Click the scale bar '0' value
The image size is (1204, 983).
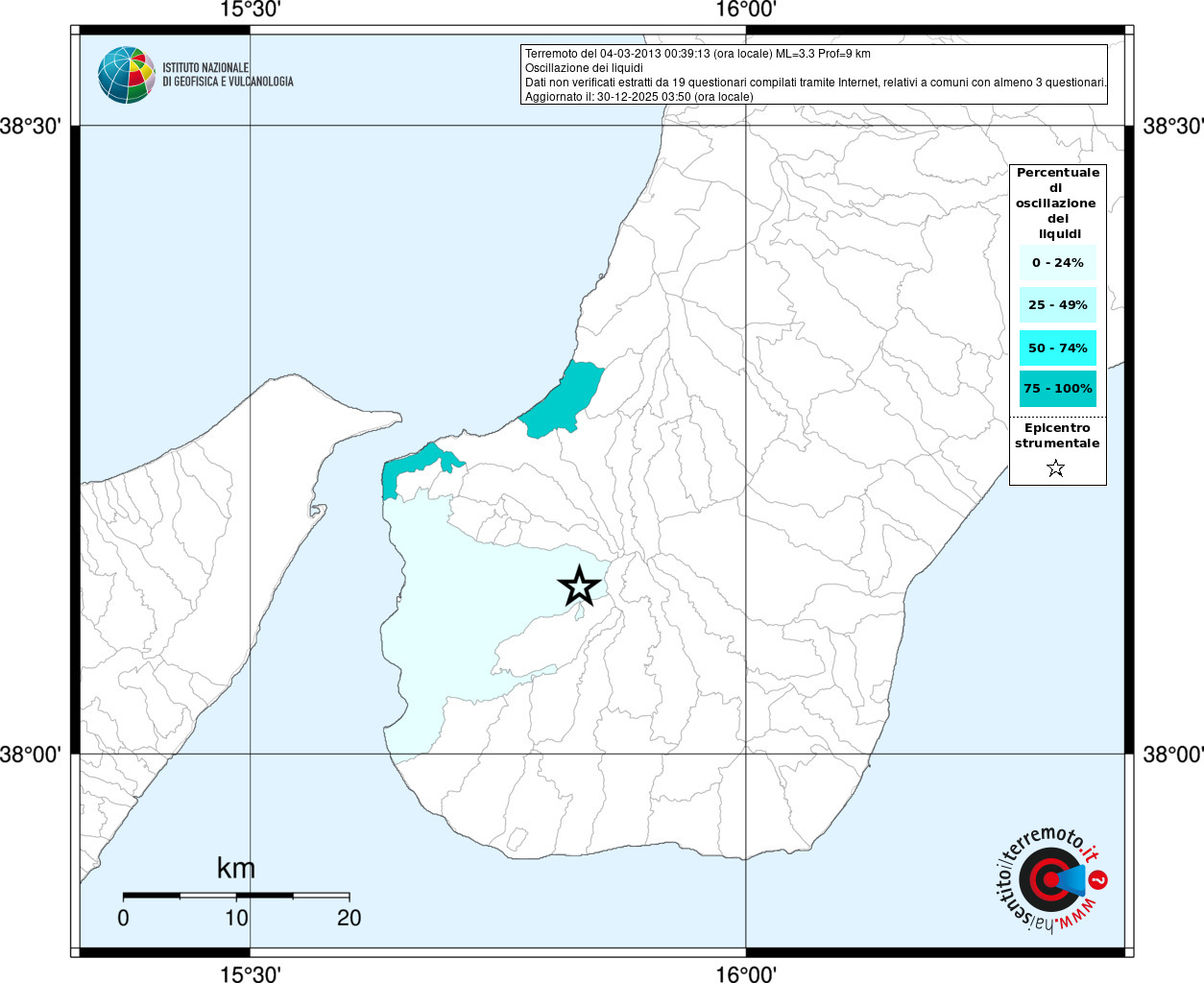tap(123, 918)
